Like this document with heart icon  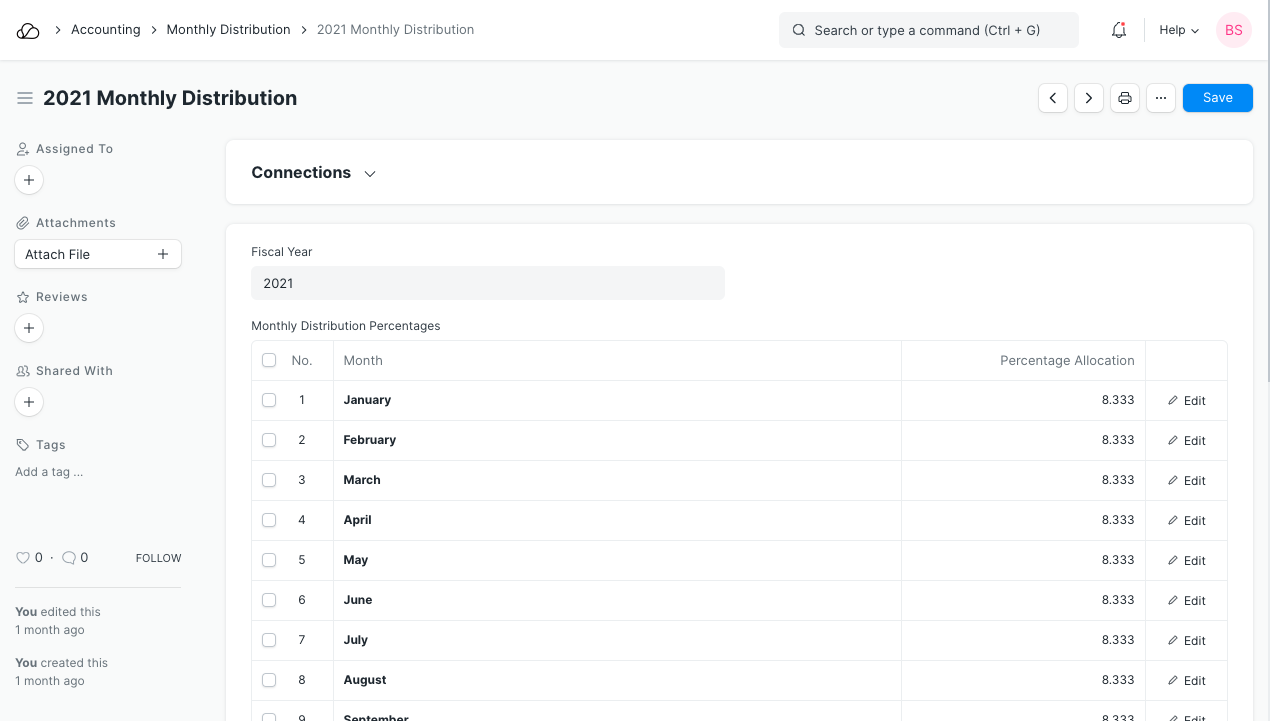(x=23, y=558)
